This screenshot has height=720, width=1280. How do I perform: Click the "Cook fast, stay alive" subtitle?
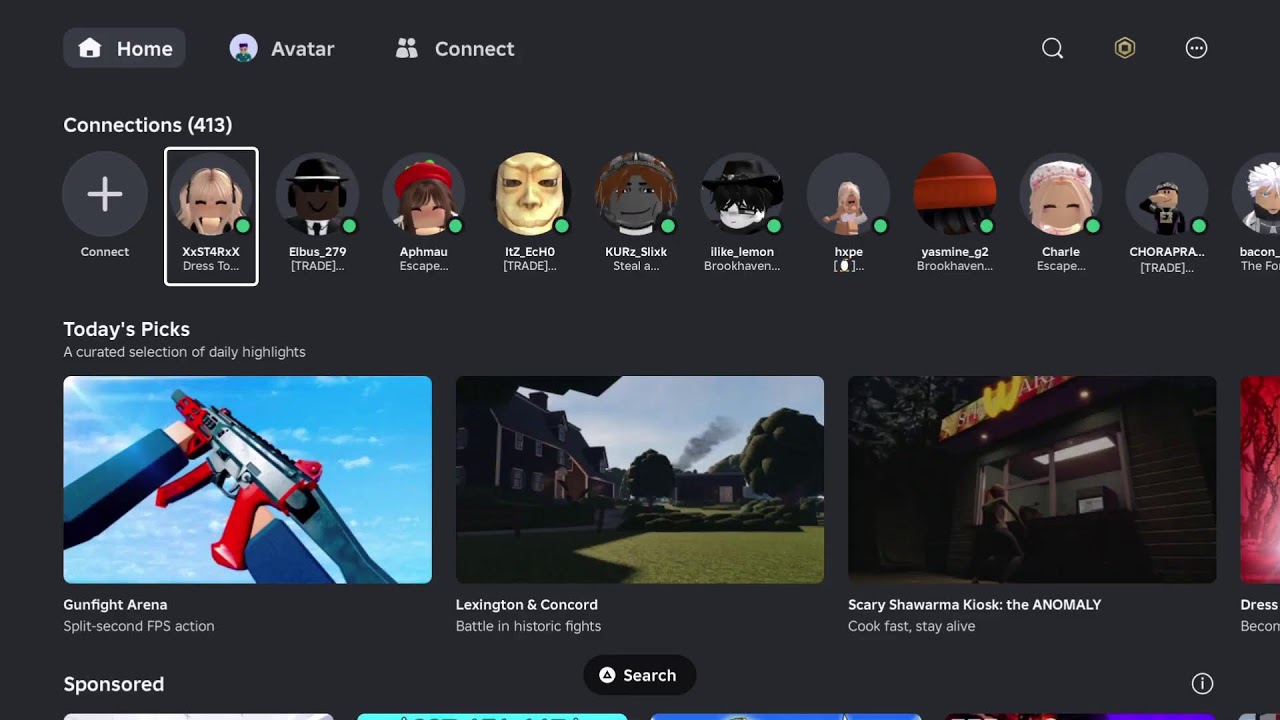[911, 626]
